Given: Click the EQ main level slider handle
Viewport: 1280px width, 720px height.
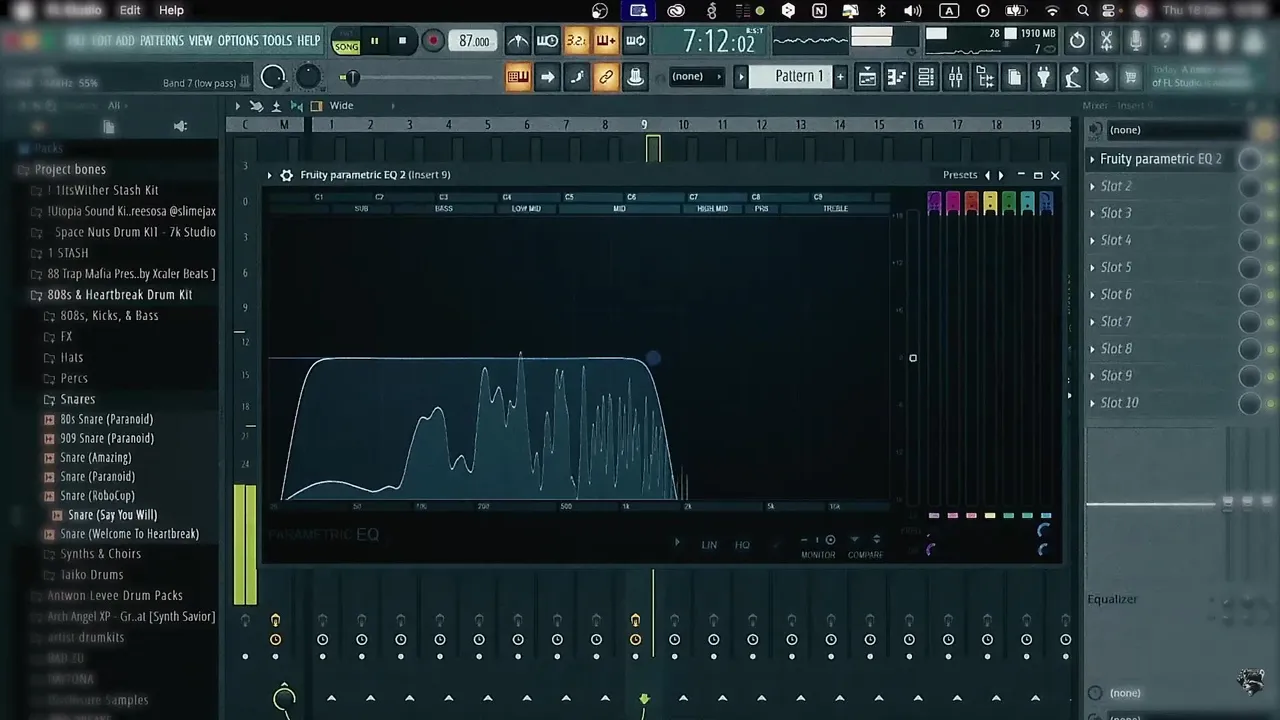Looking at the screenshot, I should tap(912, 358).
